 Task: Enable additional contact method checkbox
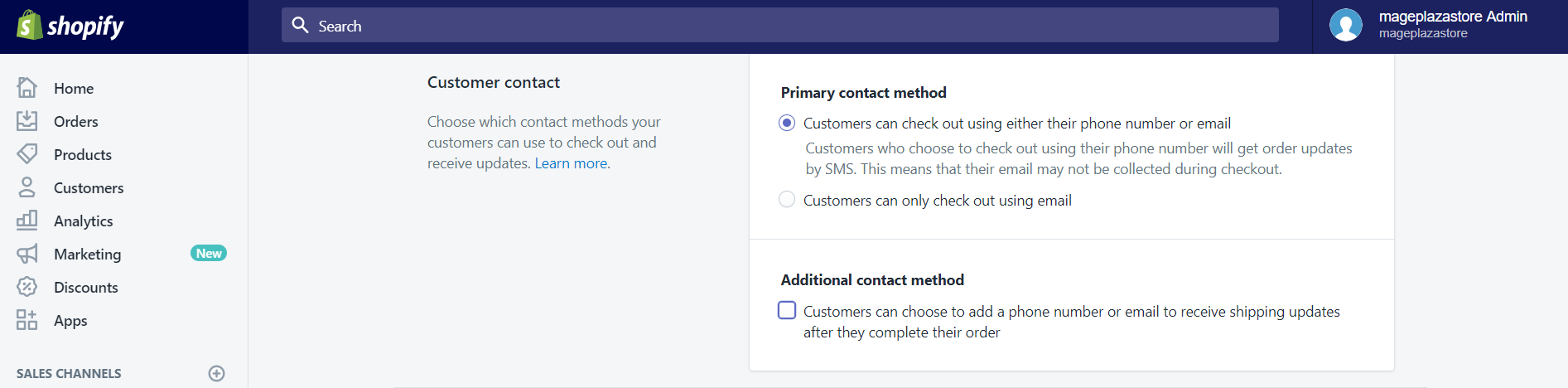coord(787,310)
